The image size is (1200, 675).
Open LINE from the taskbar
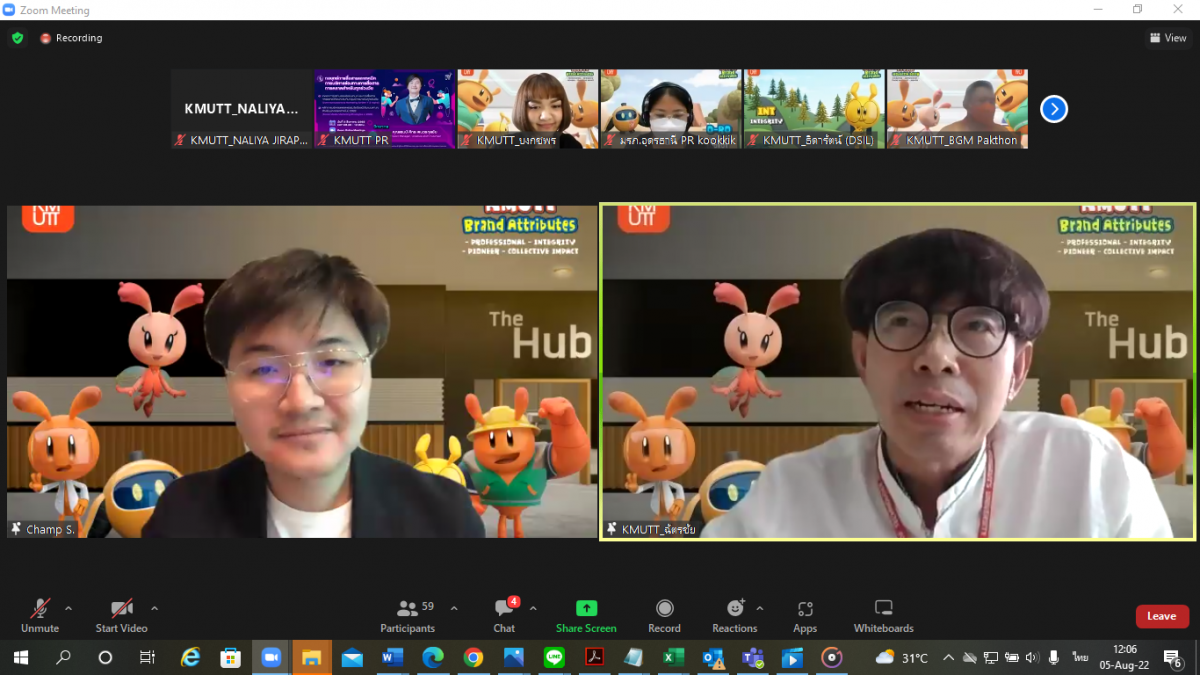point(554,657)
